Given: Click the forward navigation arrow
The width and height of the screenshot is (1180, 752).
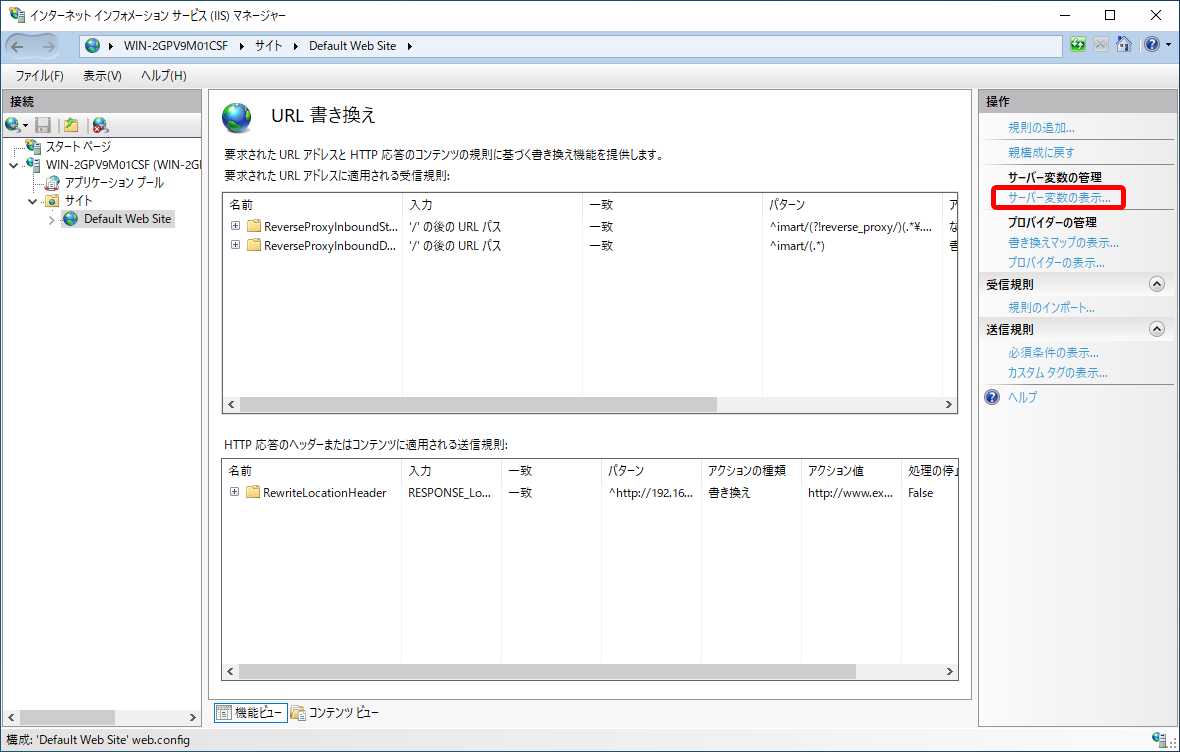Looking at the screenshot, I should click(48, 47).
